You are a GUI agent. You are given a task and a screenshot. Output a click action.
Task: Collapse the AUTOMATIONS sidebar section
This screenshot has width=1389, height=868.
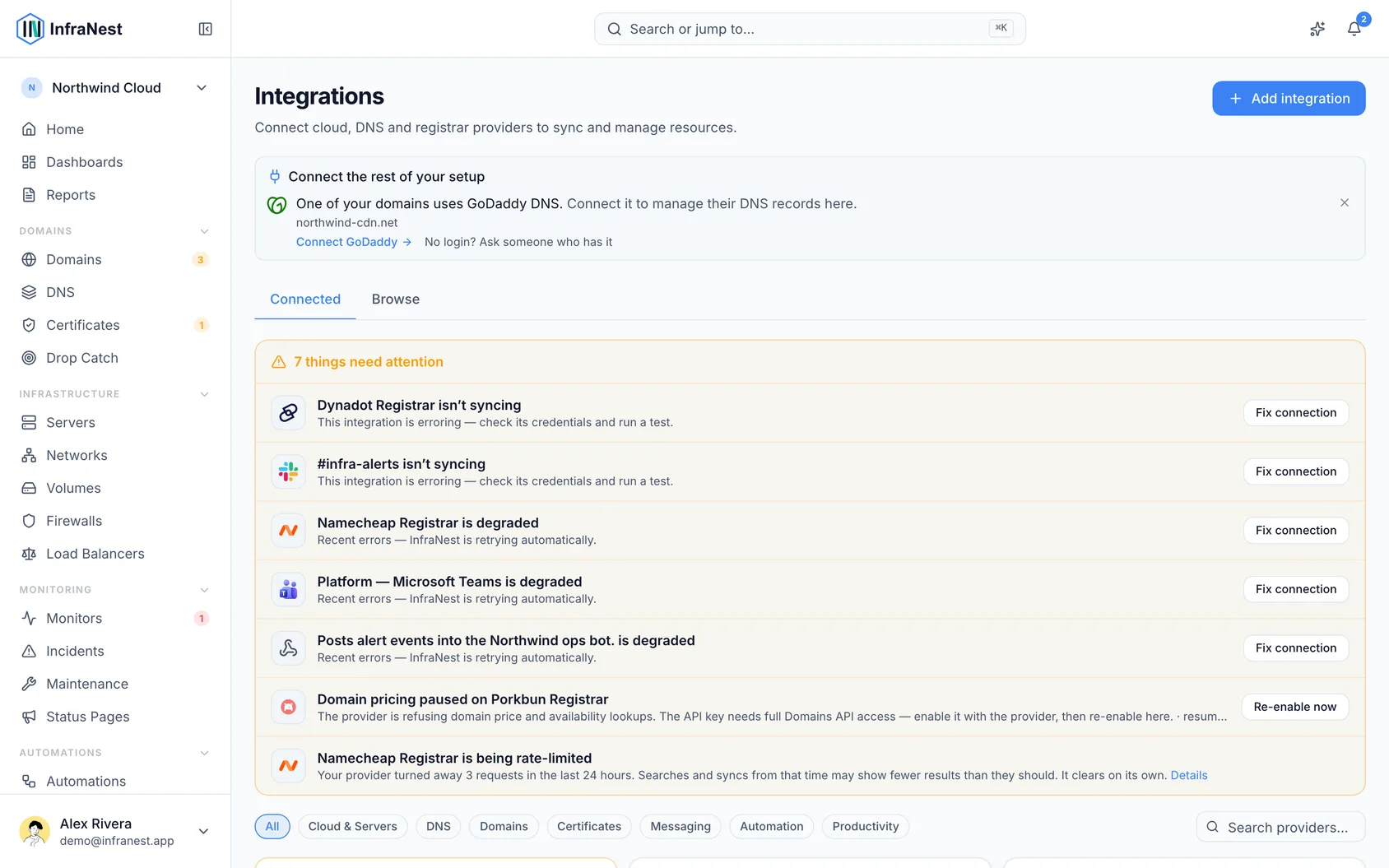(205, 753)
